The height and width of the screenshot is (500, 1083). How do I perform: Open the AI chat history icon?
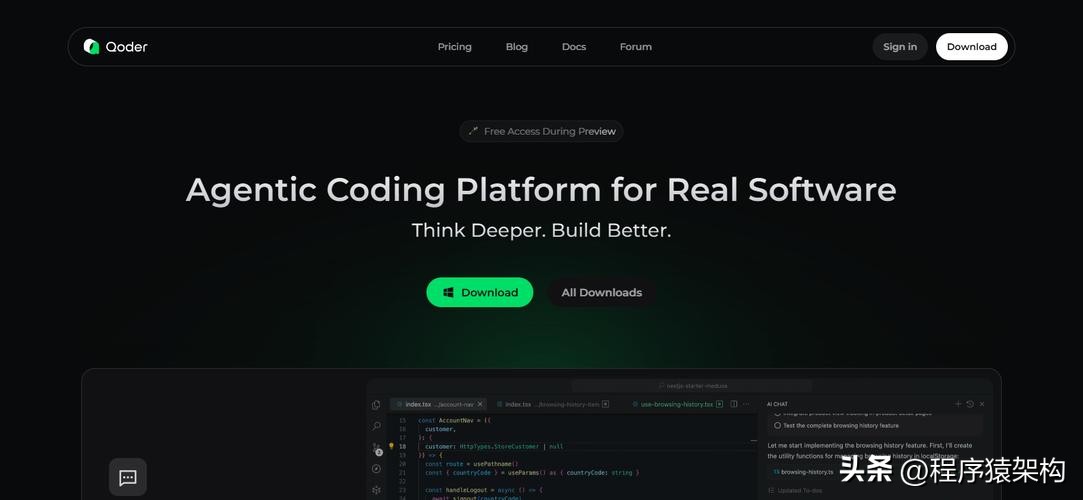coord(970,404)
